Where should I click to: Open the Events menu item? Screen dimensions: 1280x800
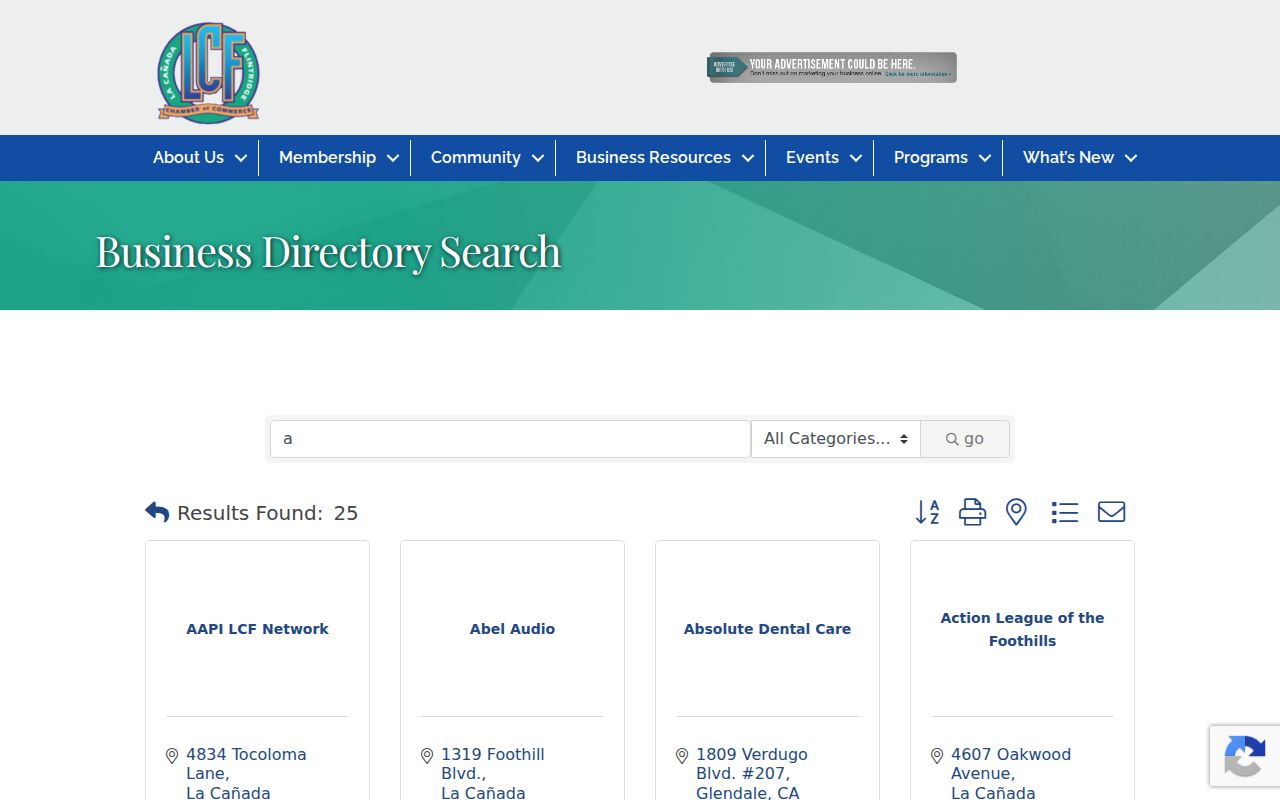(812, 157)
